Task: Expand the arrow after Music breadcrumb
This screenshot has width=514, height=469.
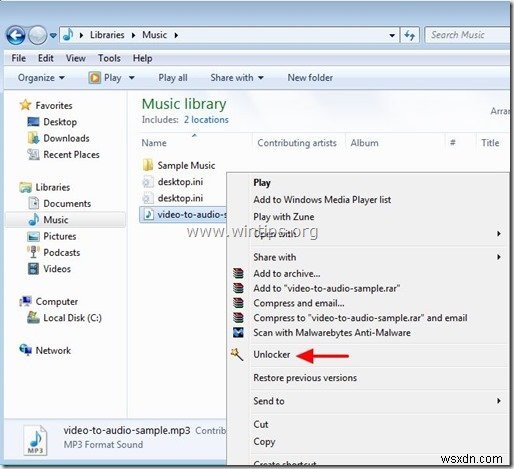Action: pyautogui.click(x=176, y=35)
